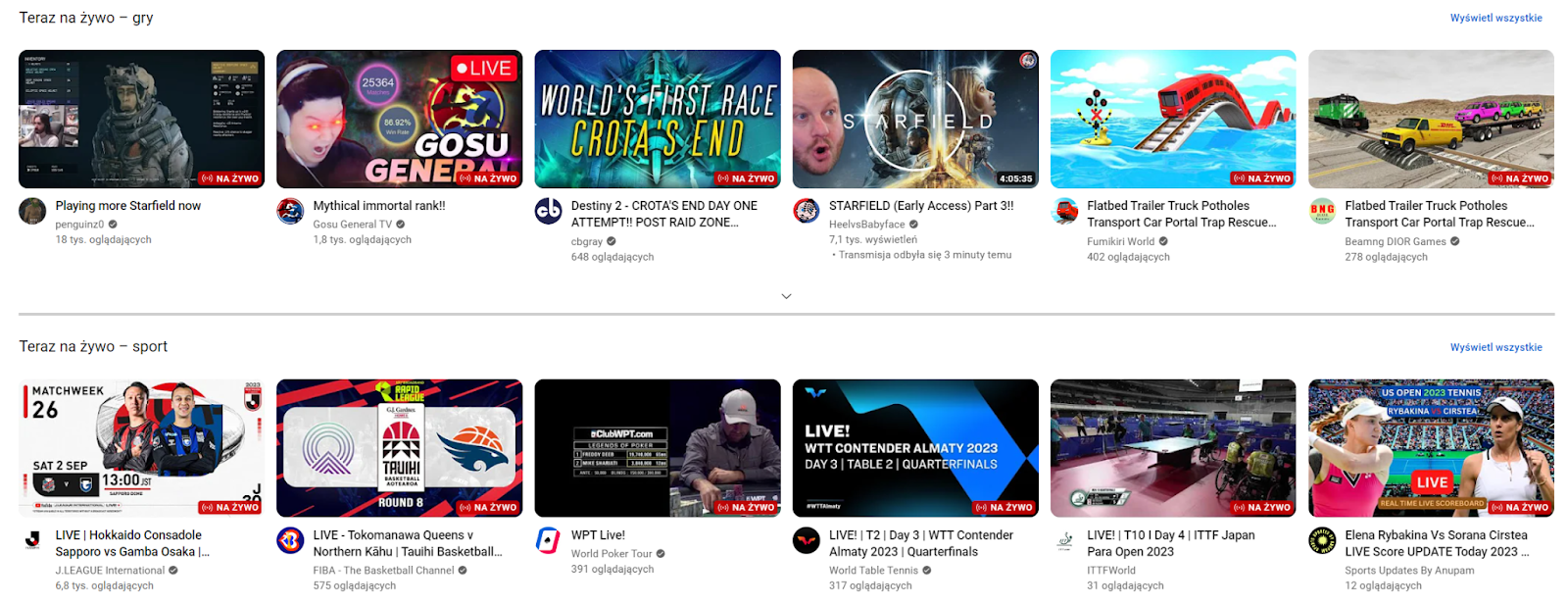Click Teraz na żywo – gry heading

[86, 18]
